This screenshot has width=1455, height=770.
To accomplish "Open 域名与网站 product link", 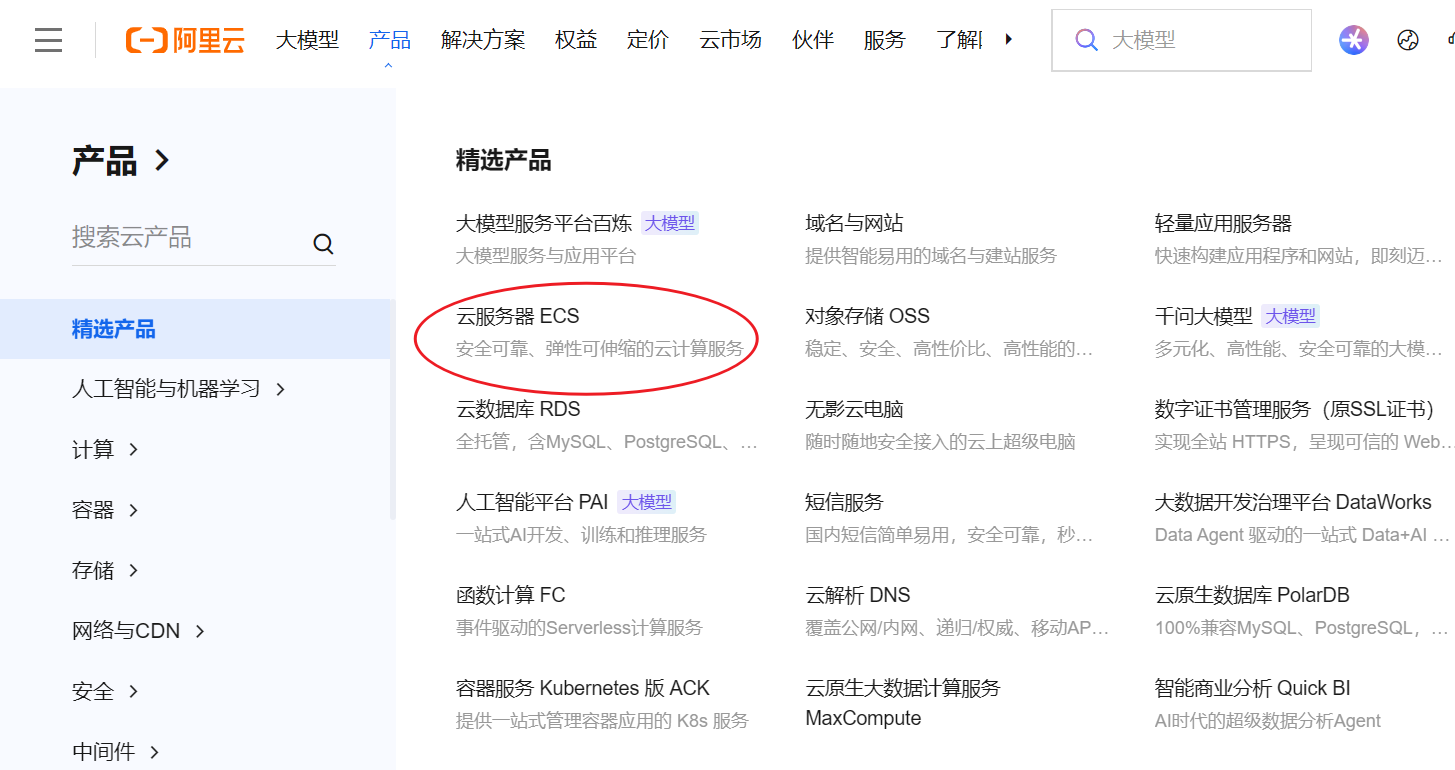I will 854,223.
